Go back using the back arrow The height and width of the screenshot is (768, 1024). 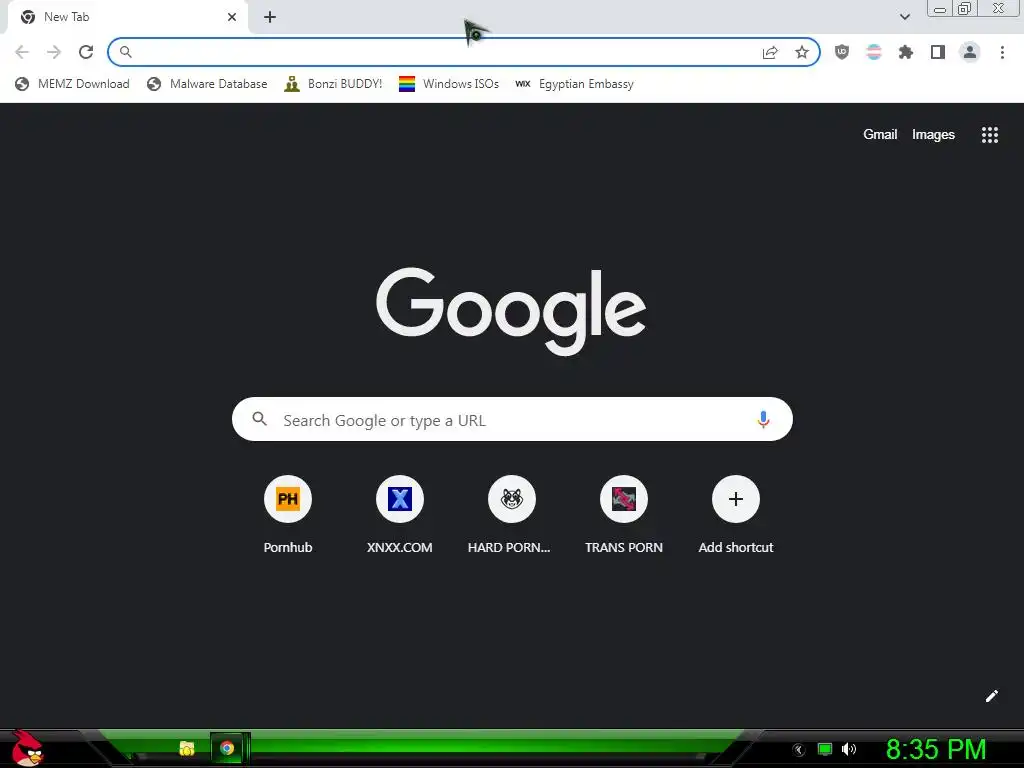[22, 52]
